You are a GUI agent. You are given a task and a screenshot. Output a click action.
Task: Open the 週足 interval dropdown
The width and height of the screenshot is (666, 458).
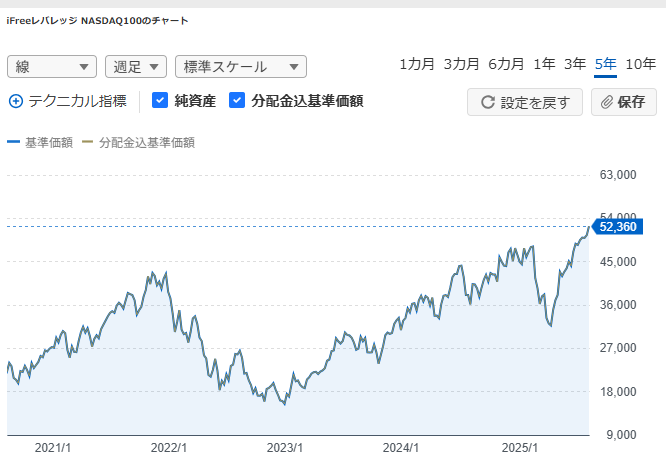136,67
